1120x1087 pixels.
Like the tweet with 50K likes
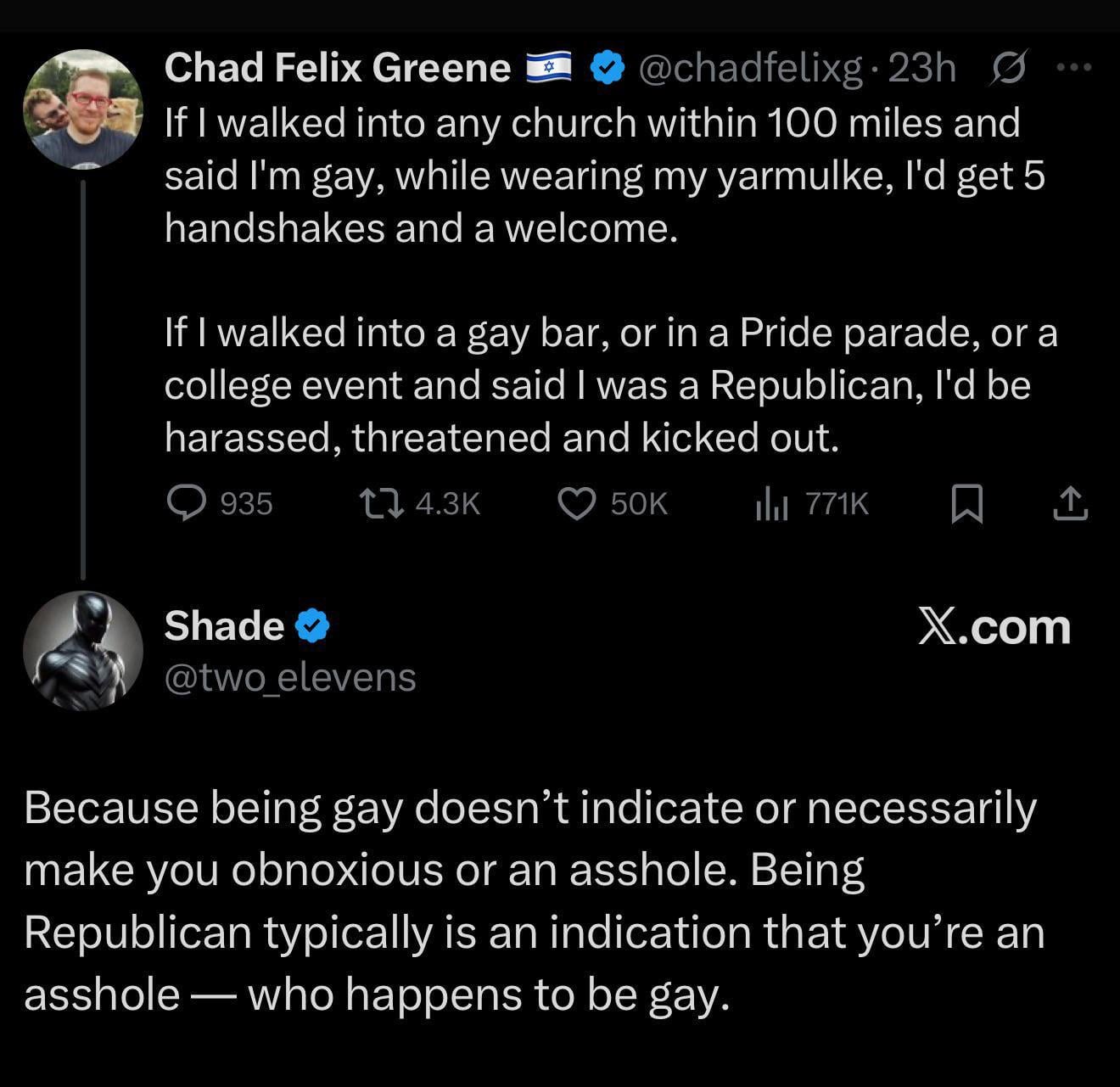coord(576,504)
